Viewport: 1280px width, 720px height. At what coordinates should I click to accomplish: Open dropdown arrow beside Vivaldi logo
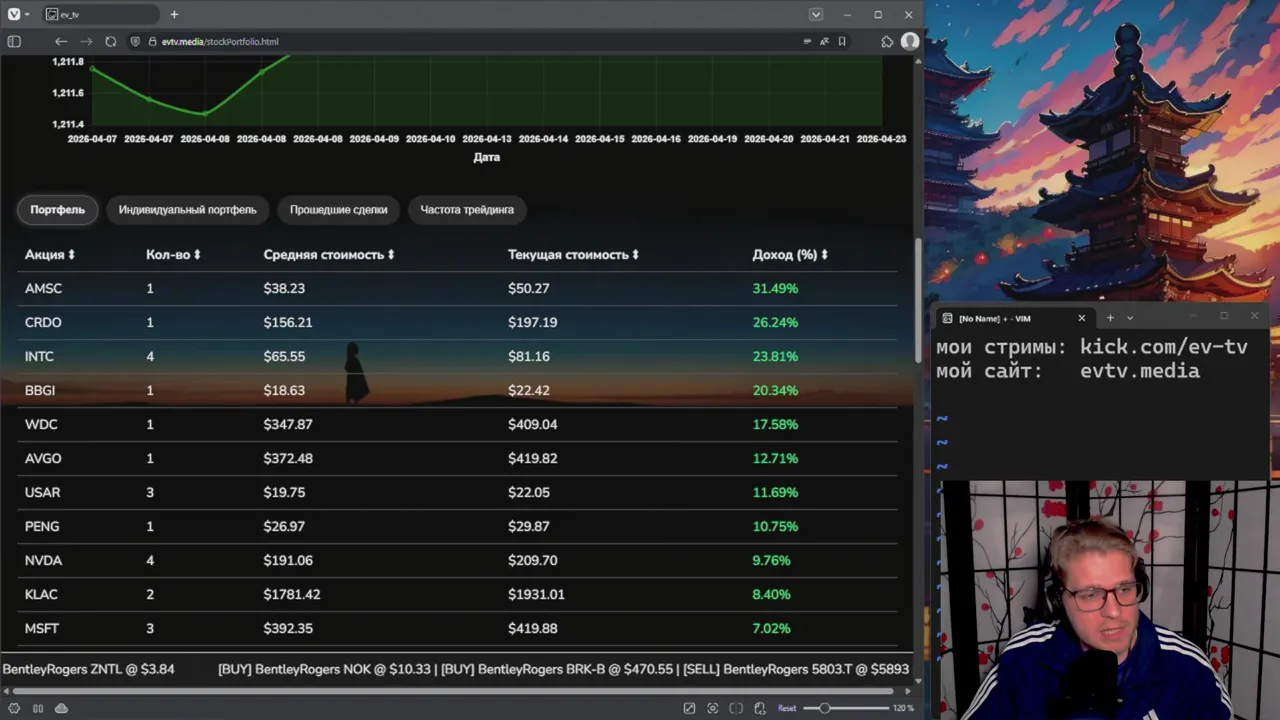(x=26, y=14)
